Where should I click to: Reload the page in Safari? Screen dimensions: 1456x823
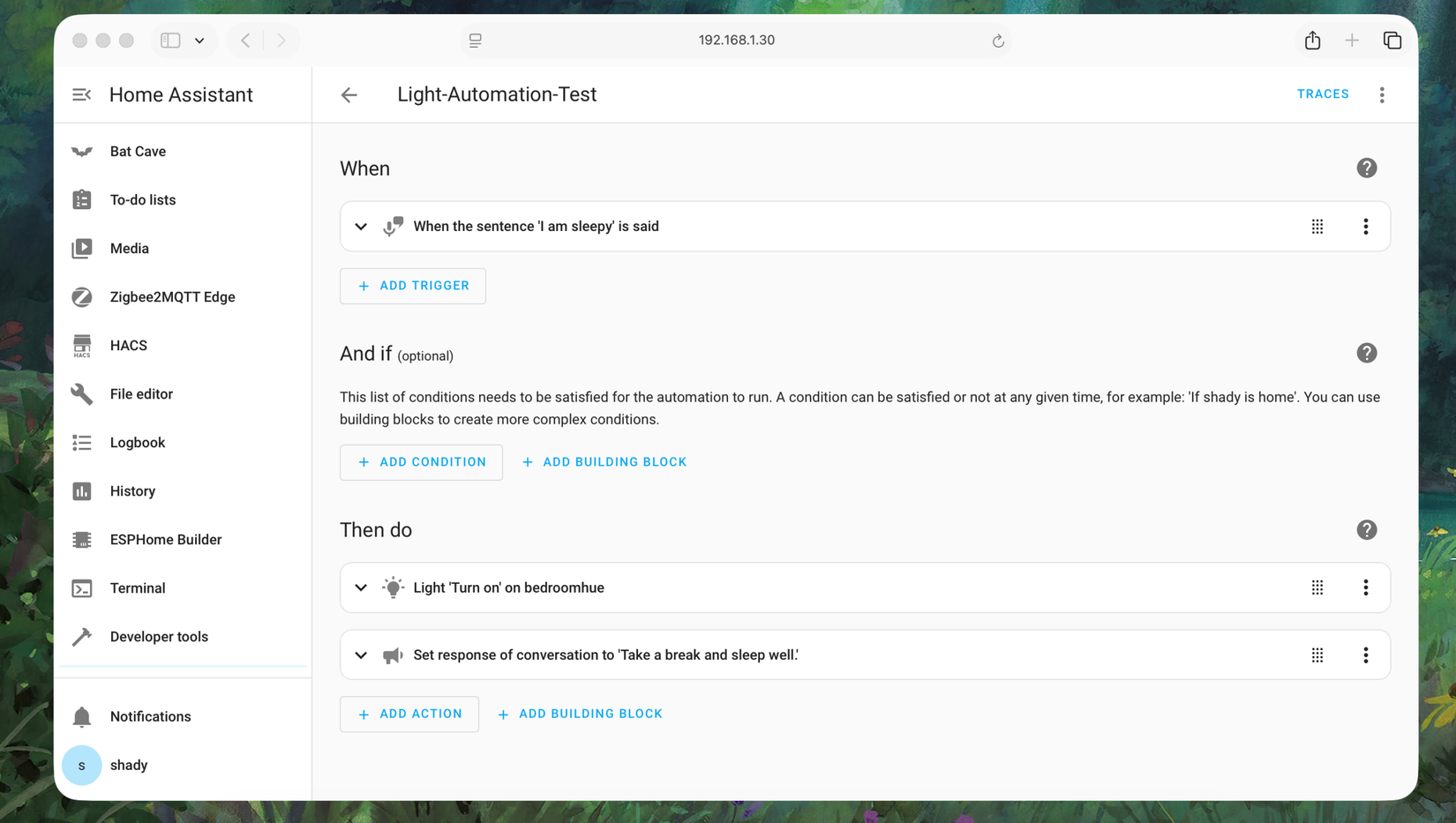click(x=998, y=41)
